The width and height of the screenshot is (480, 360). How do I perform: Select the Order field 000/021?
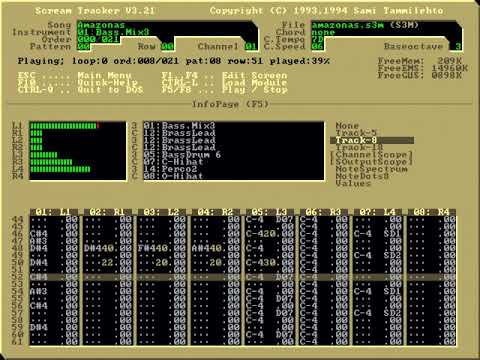tap(98, 39)
